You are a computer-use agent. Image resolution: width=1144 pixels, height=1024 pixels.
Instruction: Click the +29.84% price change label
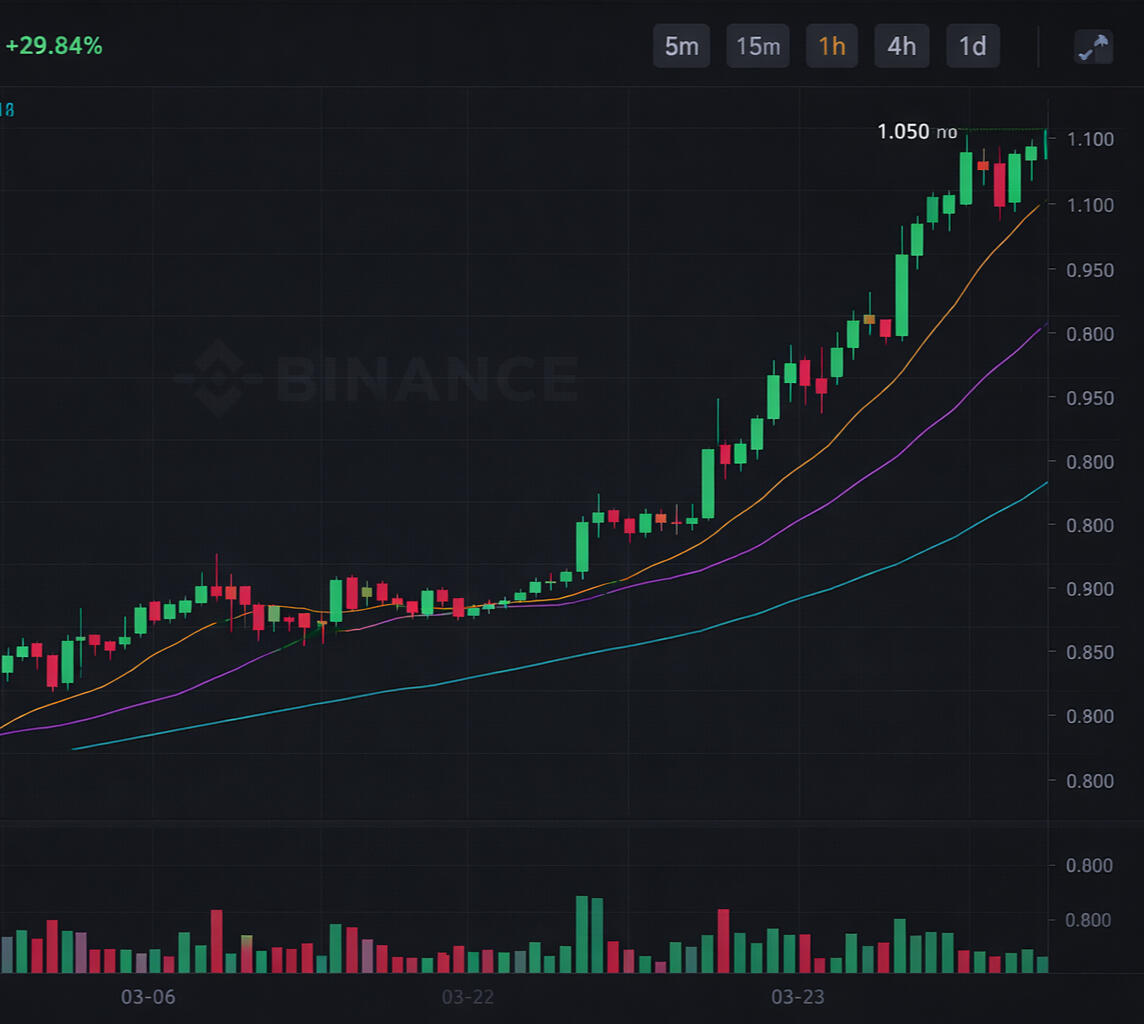(x=54, y=46)
